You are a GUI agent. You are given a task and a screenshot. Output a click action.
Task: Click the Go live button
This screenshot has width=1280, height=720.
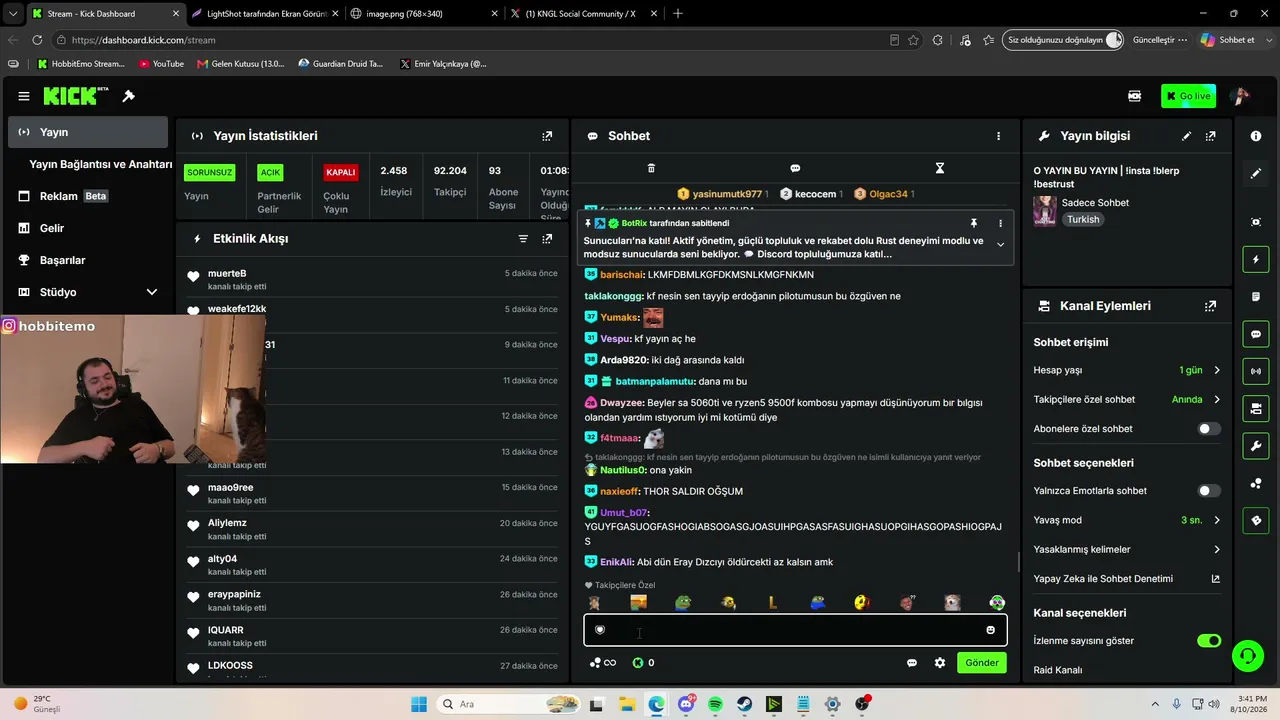1189,96
